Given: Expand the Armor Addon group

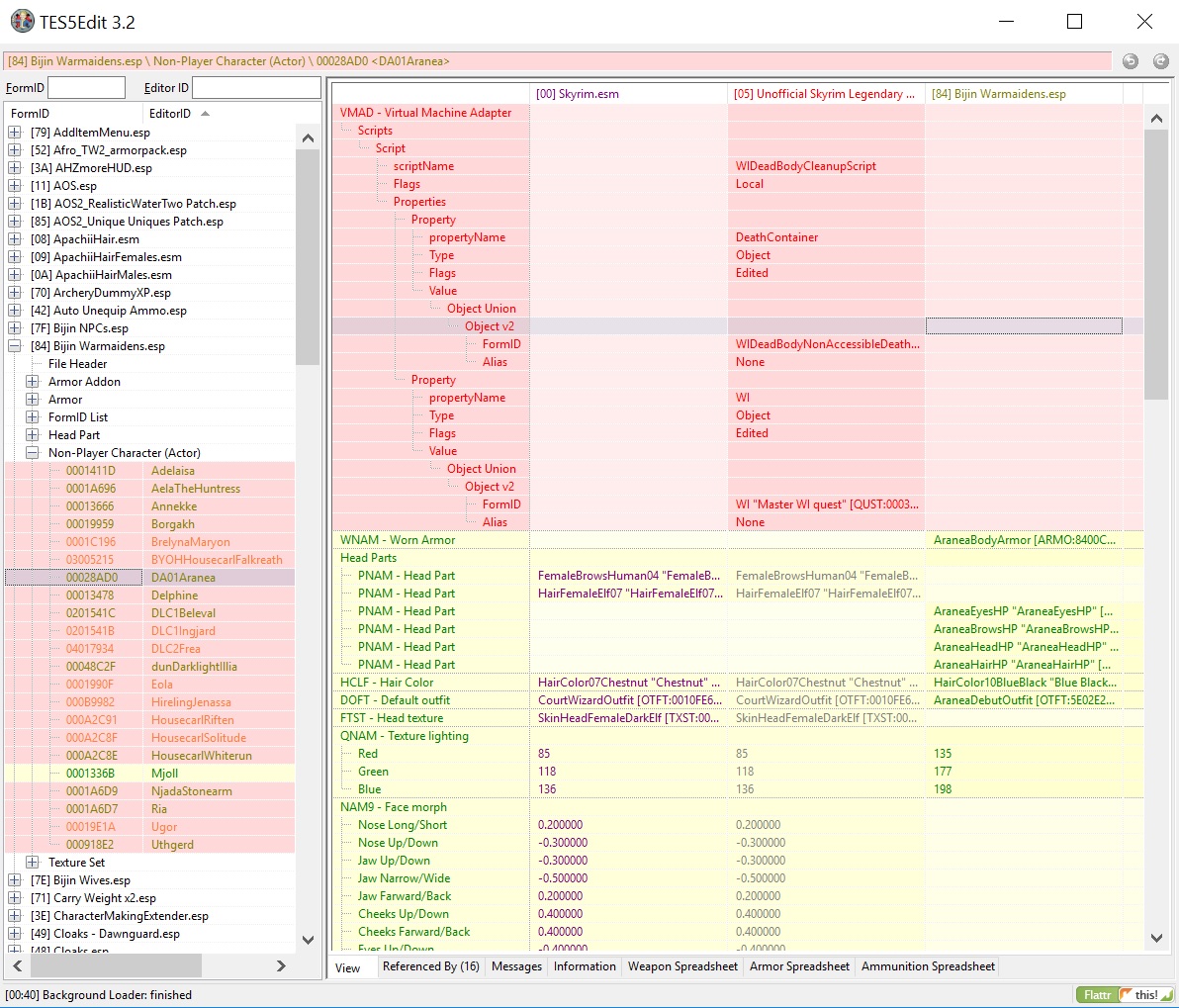Looking at the screenshot, I should tap(33, 382).
